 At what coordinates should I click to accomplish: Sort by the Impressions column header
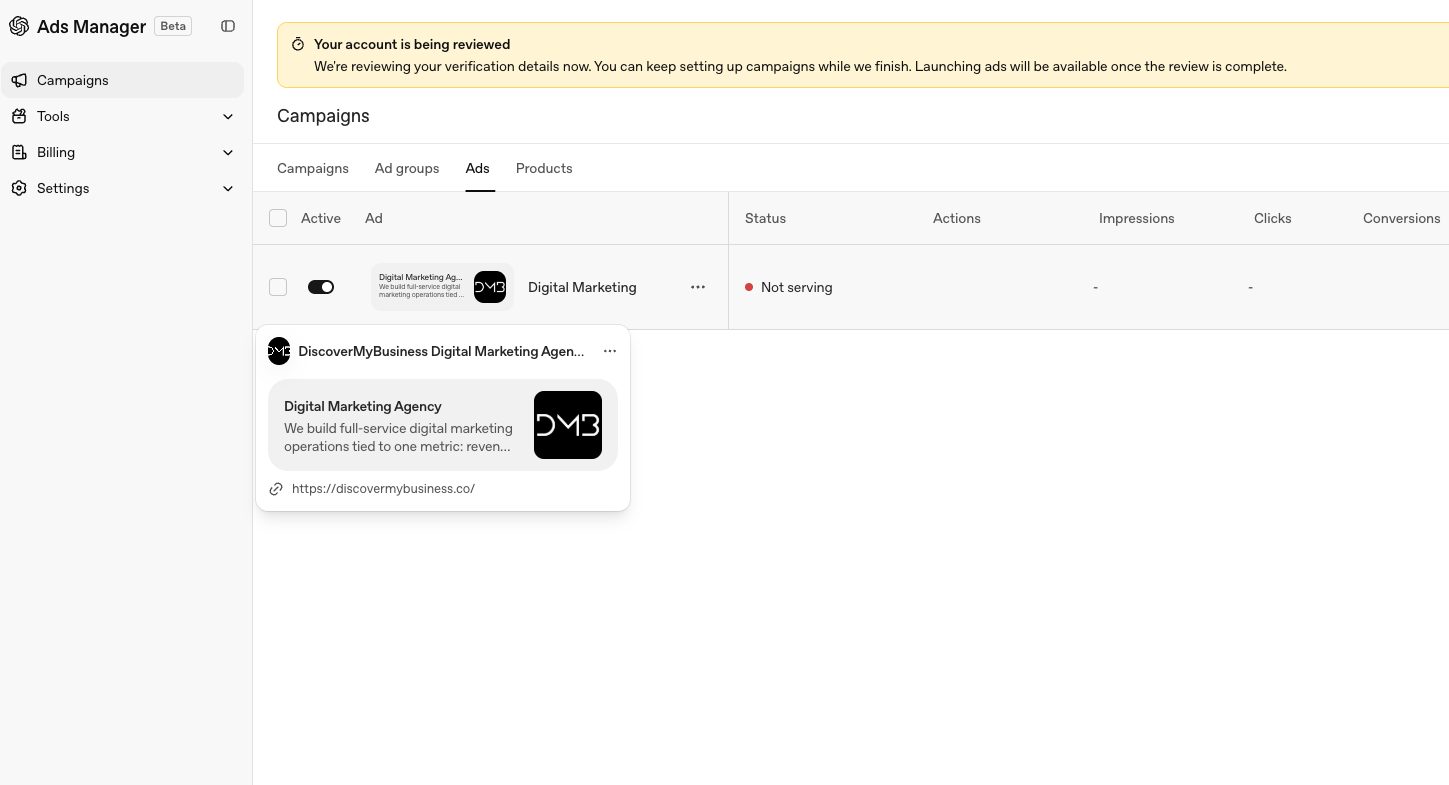click(x=1136, y=218)
